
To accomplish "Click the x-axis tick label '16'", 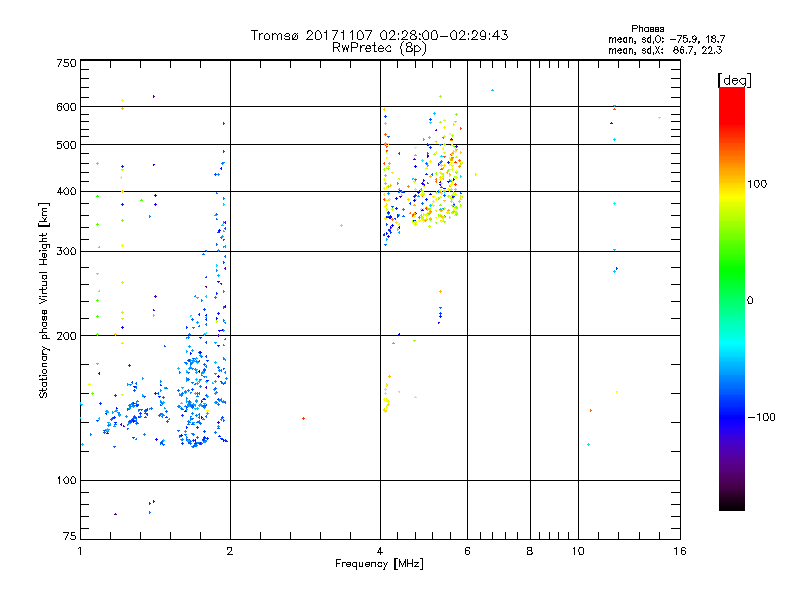I will [680, 551].
